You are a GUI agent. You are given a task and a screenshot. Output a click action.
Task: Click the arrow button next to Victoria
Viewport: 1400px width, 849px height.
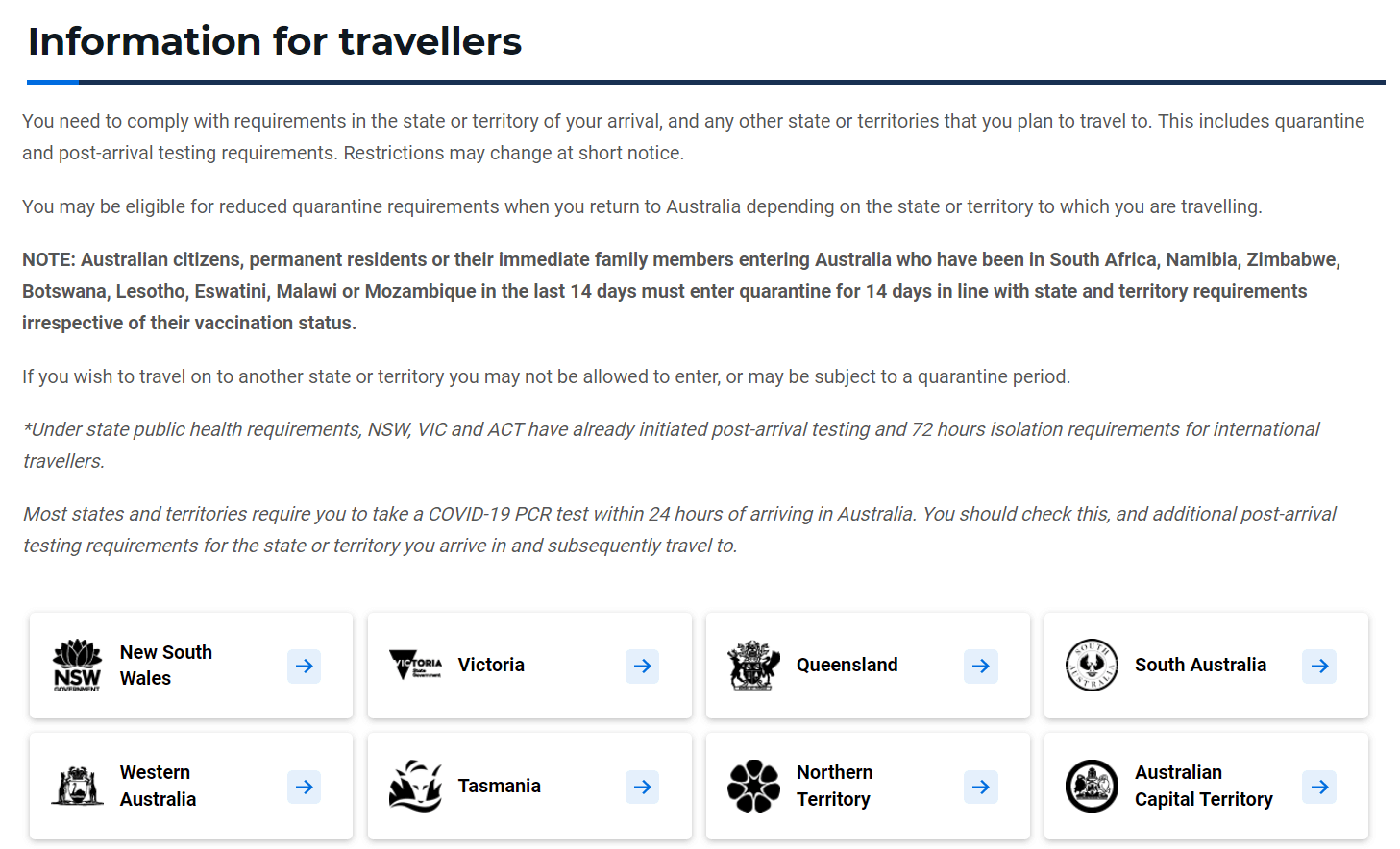click(x=643, y=666)
